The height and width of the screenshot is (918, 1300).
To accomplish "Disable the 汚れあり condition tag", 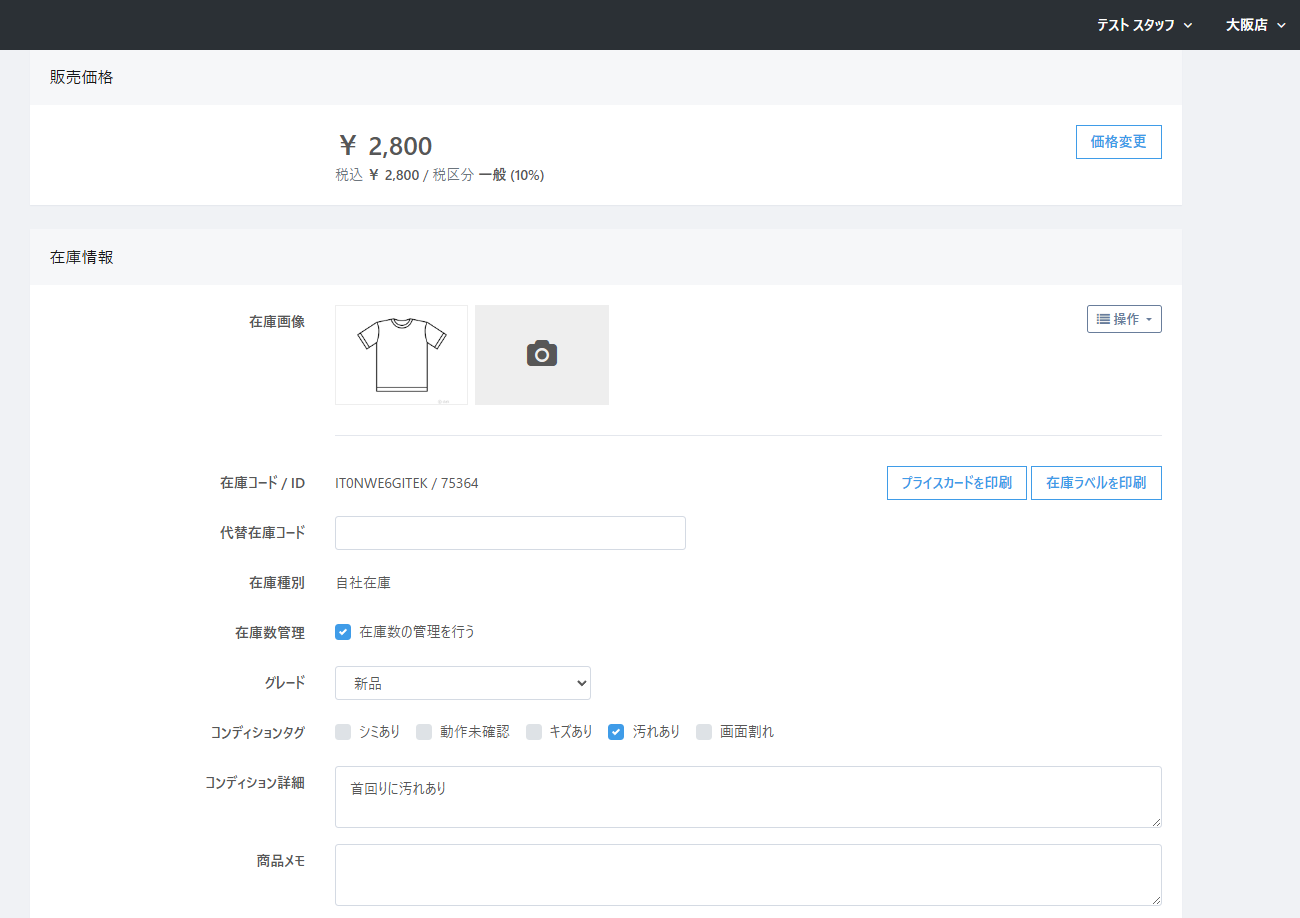I will click(x=616, y=732).
